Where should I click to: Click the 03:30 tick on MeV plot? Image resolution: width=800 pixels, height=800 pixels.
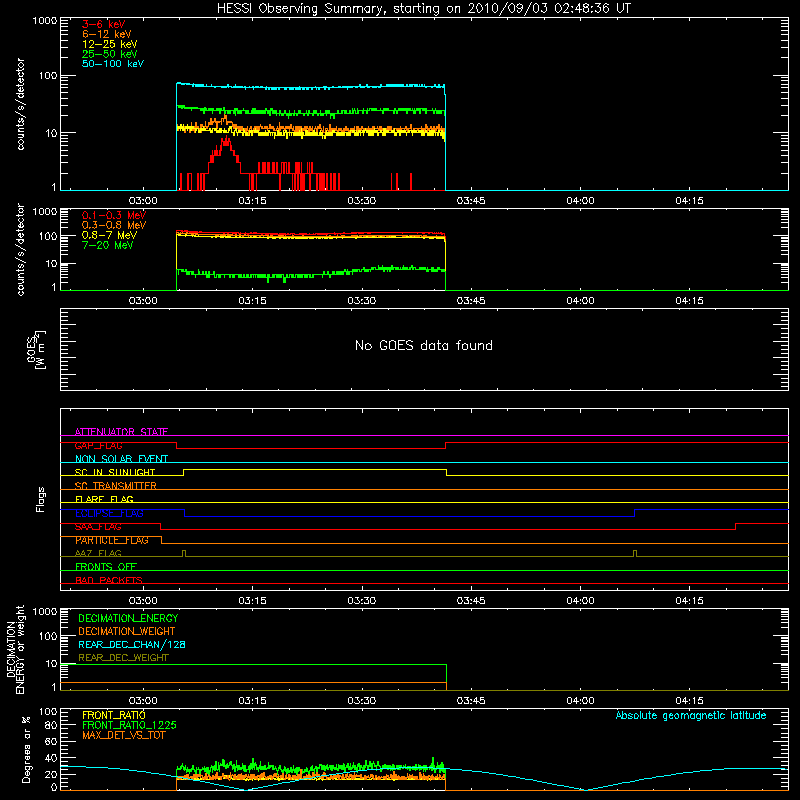click(x=362, y=301)
